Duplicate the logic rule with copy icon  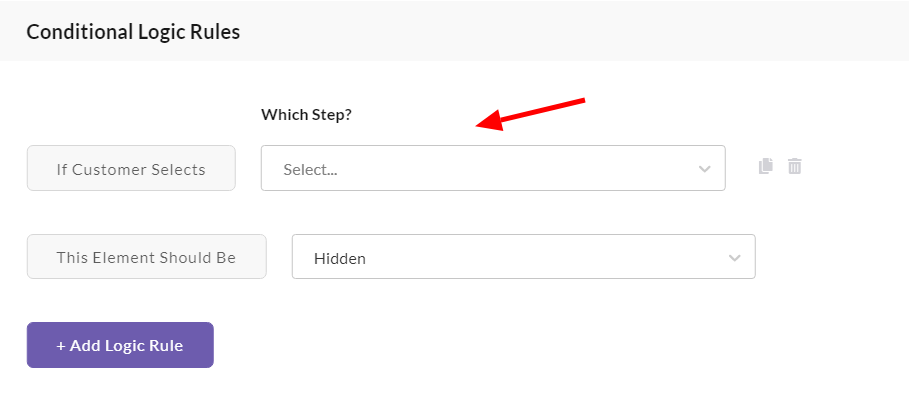pos(766,166)
